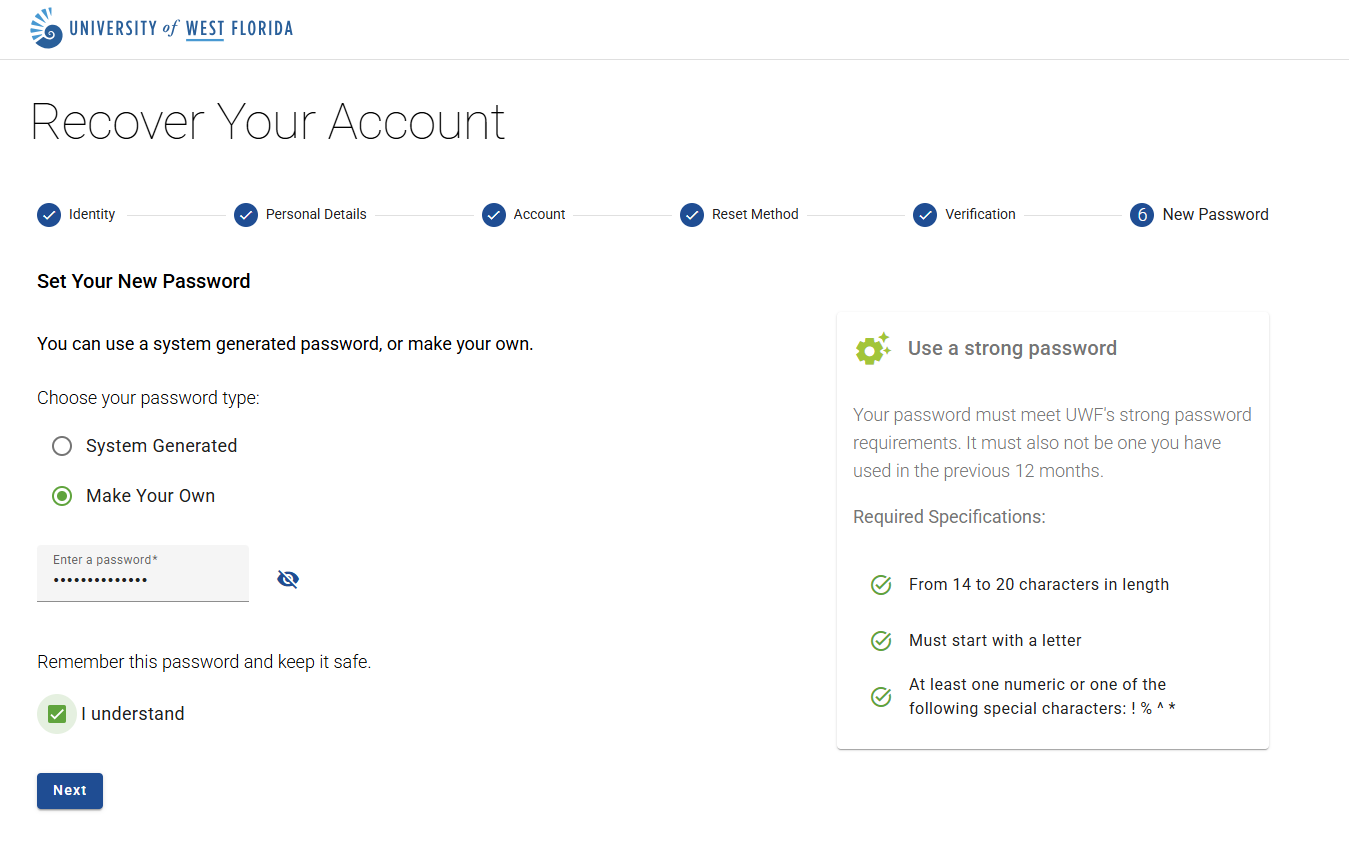Click the Required Specifications text
Screen dimensions: 1349x858
pos(949,517)
